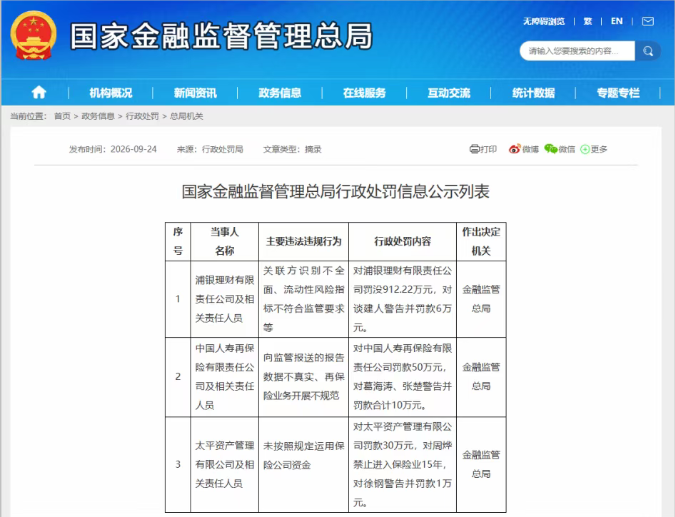Open 新闻资讯 menu

[x=195, y=93]
